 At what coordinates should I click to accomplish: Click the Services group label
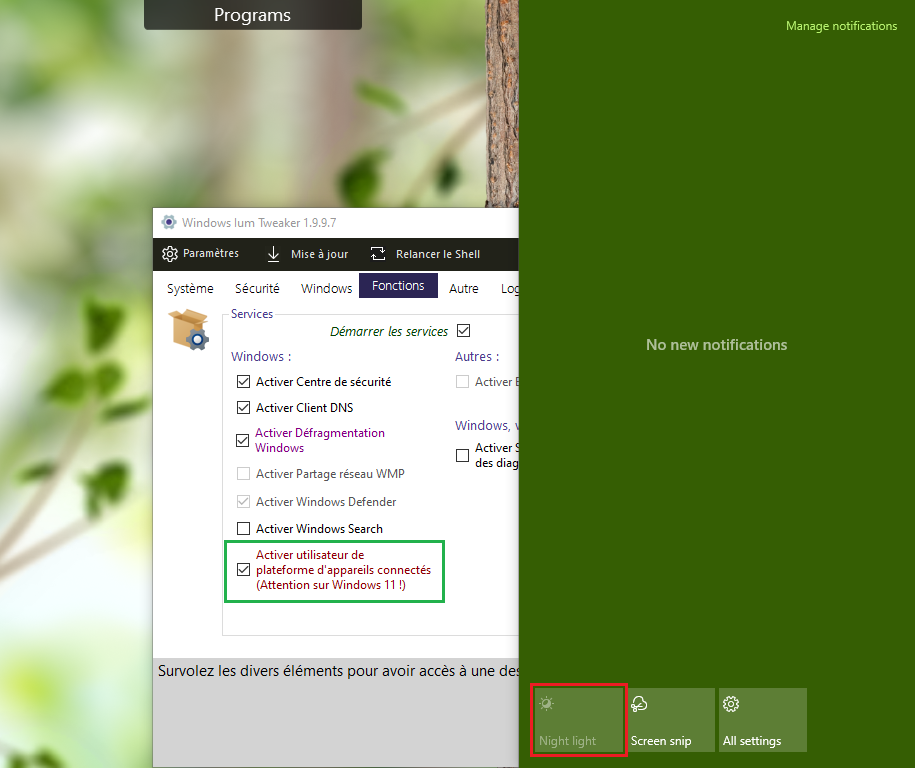coord(252,313)
